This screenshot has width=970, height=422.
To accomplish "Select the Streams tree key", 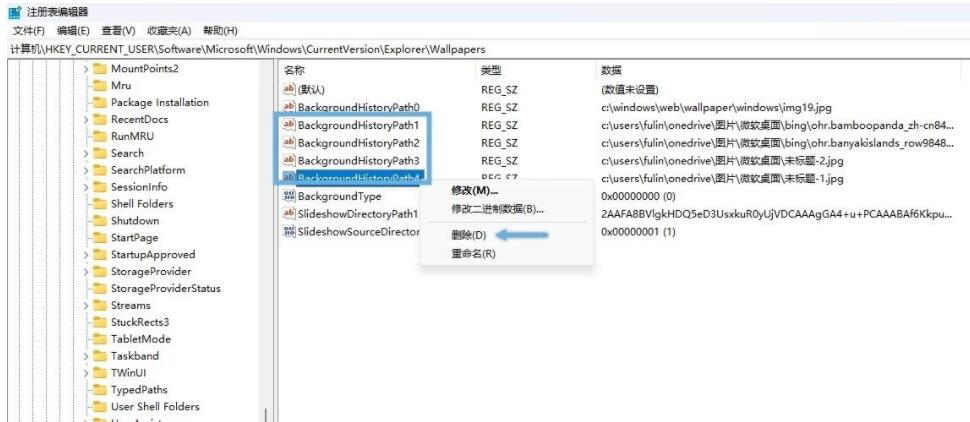I will [x=131, y=305].
